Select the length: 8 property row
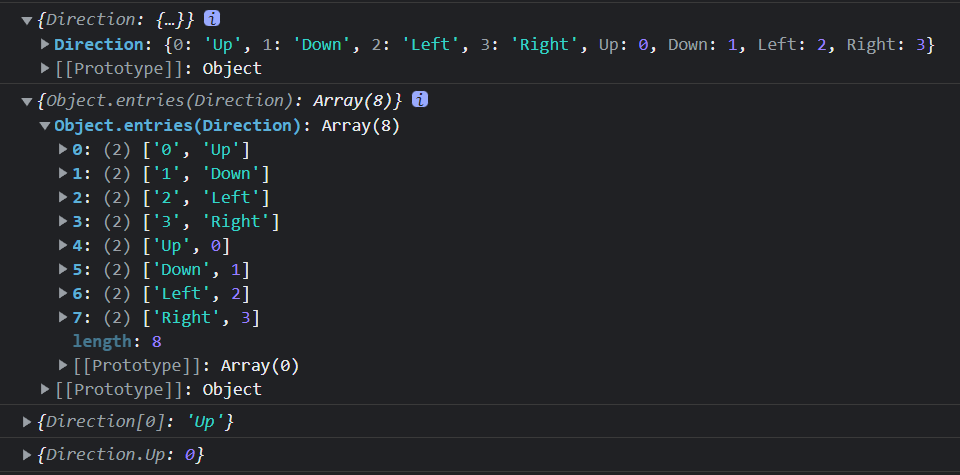 tap(117, 342)
